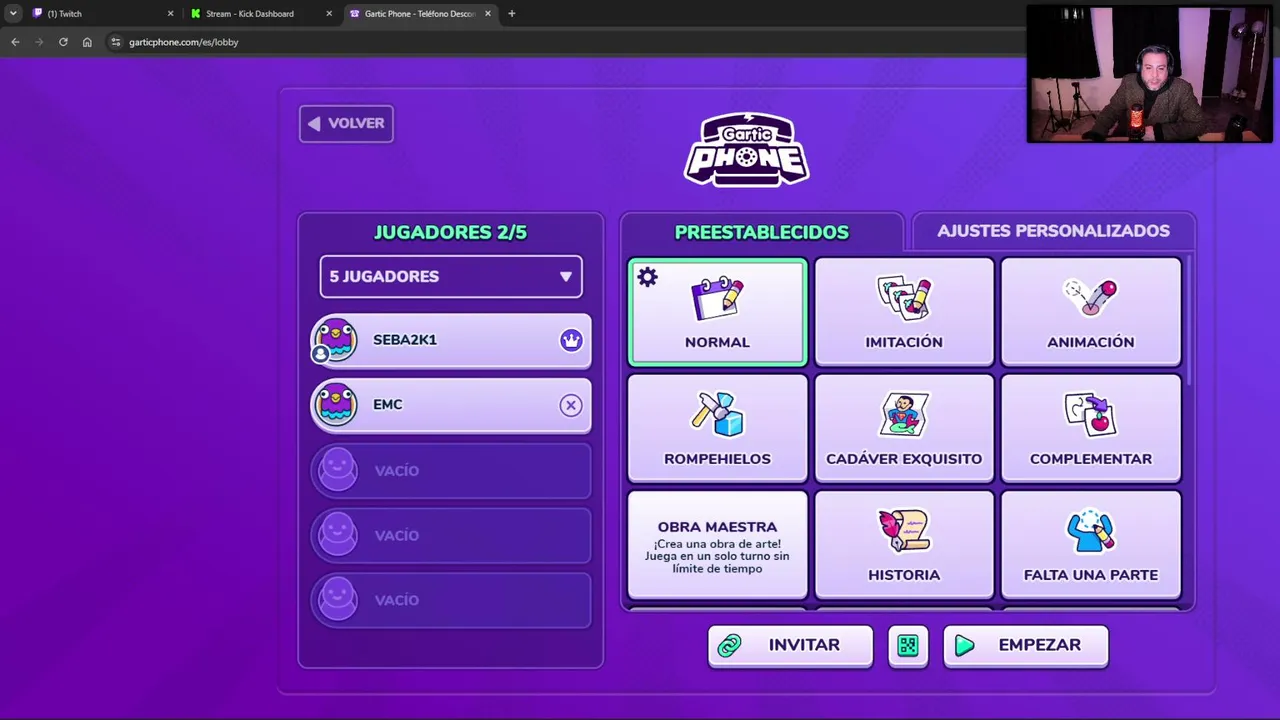Viewport: 1280px width, 720px height.
Task: Open the browser tab search dropdown
Action: tap(13, 14)
